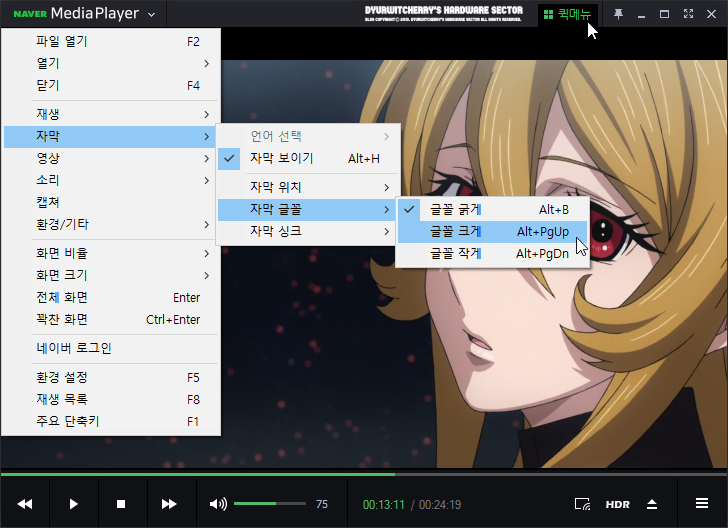The width and height of the screenshot is (728, 528).
Task: Click the volume value 75
Action: pyautogui.click(x=322, y=505)
